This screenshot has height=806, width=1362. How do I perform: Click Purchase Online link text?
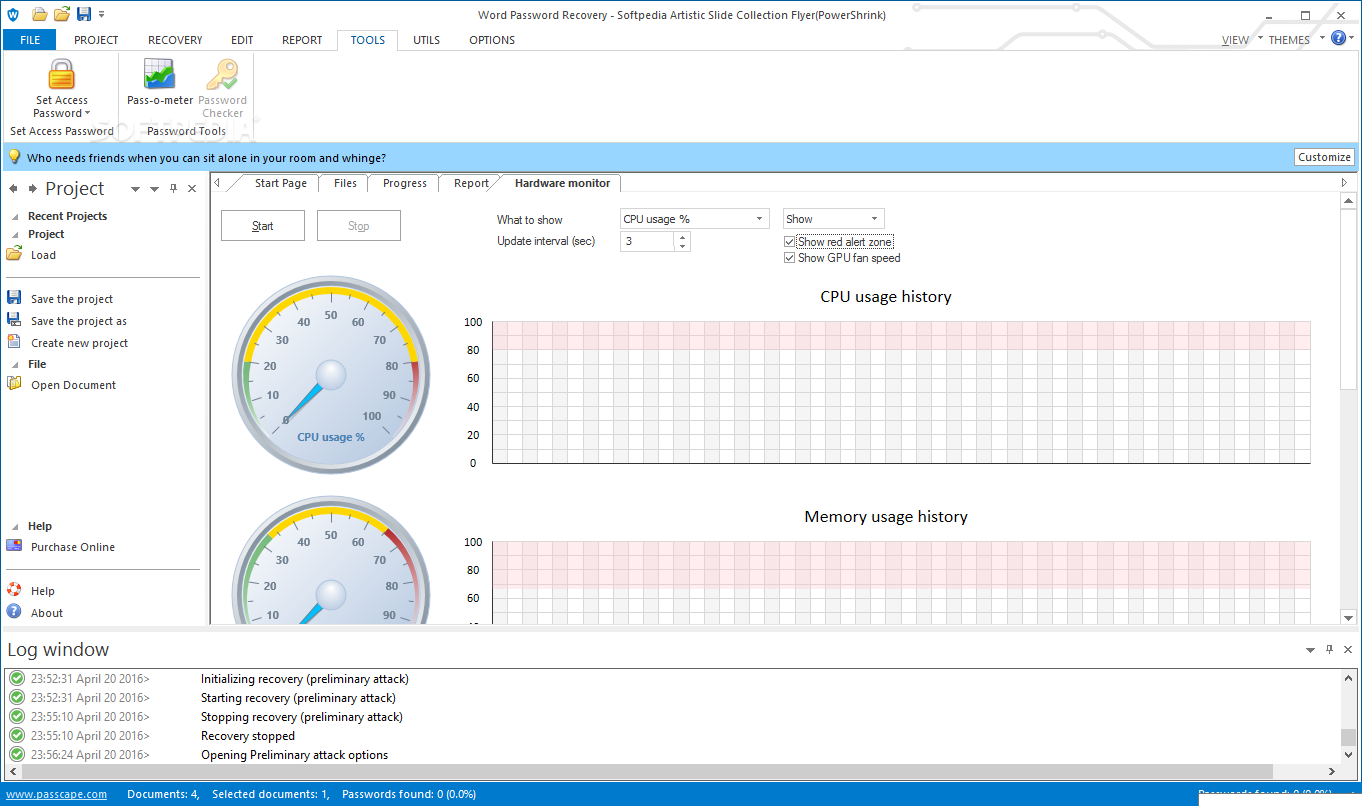click(73, 547)
